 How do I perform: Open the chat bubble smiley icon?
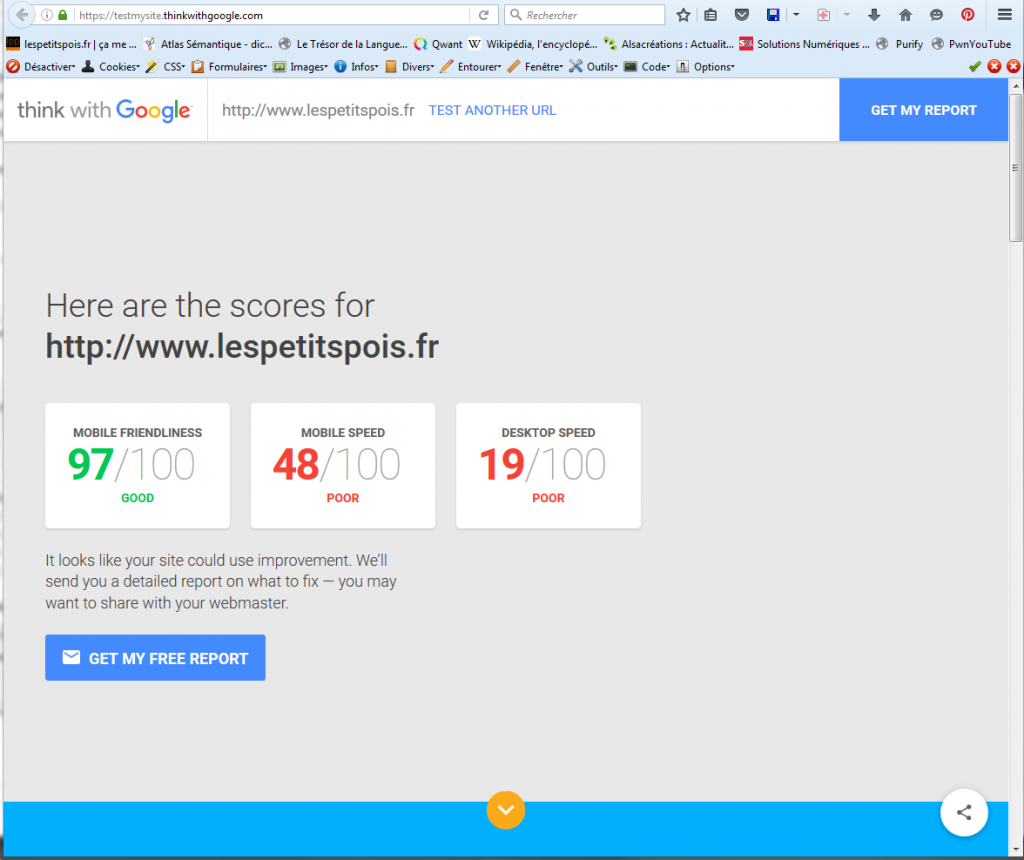click(936, 15)
